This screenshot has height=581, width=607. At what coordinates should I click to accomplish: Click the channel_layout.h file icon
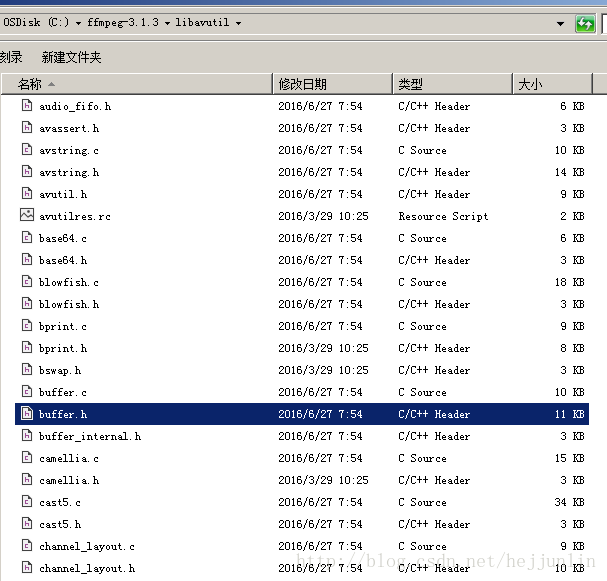coord(27,568)
